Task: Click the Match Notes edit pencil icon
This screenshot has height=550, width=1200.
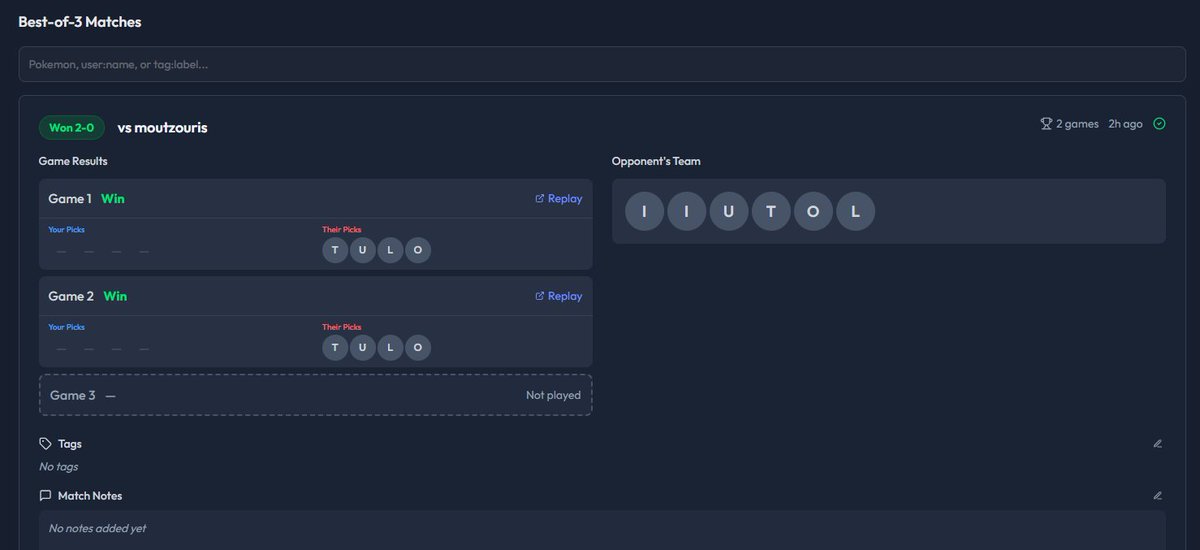Action: 1158,496
